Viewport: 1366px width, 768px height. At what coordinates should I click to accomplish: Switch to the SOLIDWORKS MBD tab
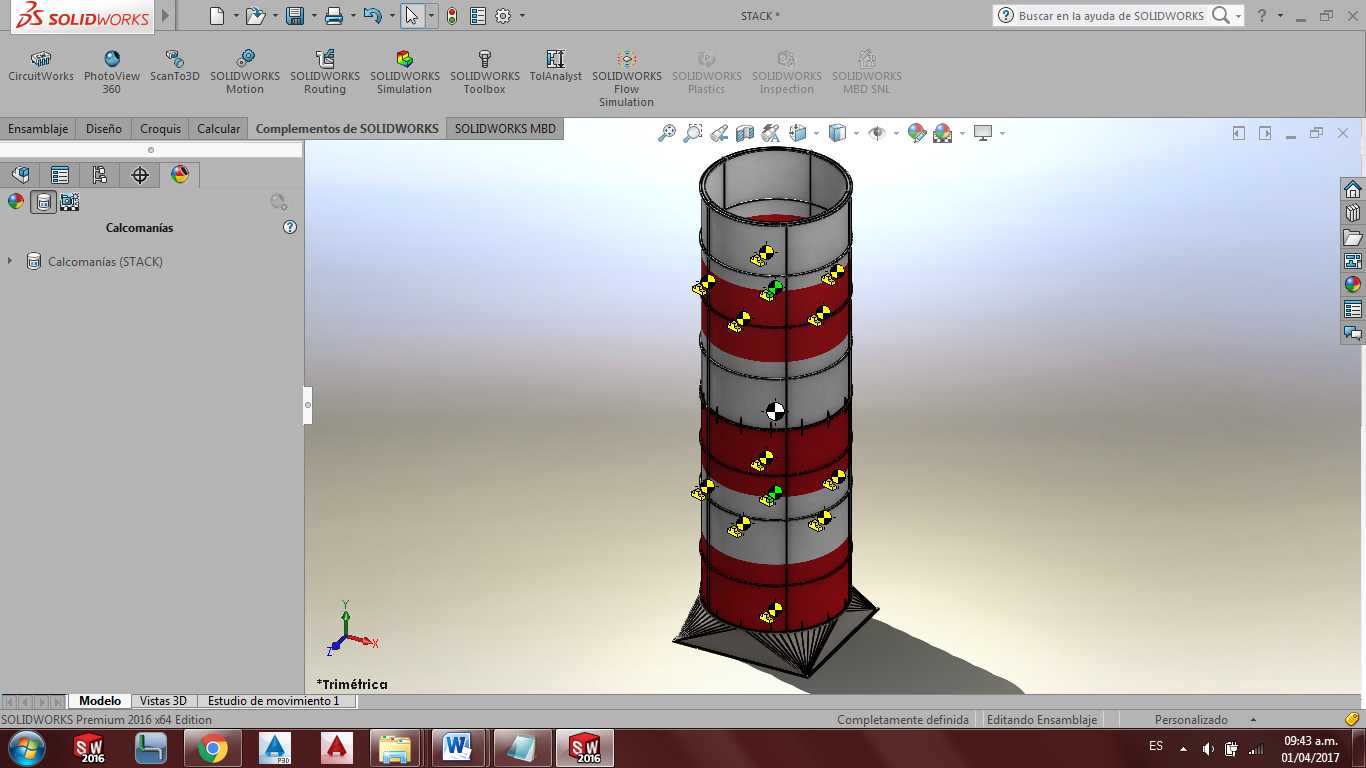[505, 129]
